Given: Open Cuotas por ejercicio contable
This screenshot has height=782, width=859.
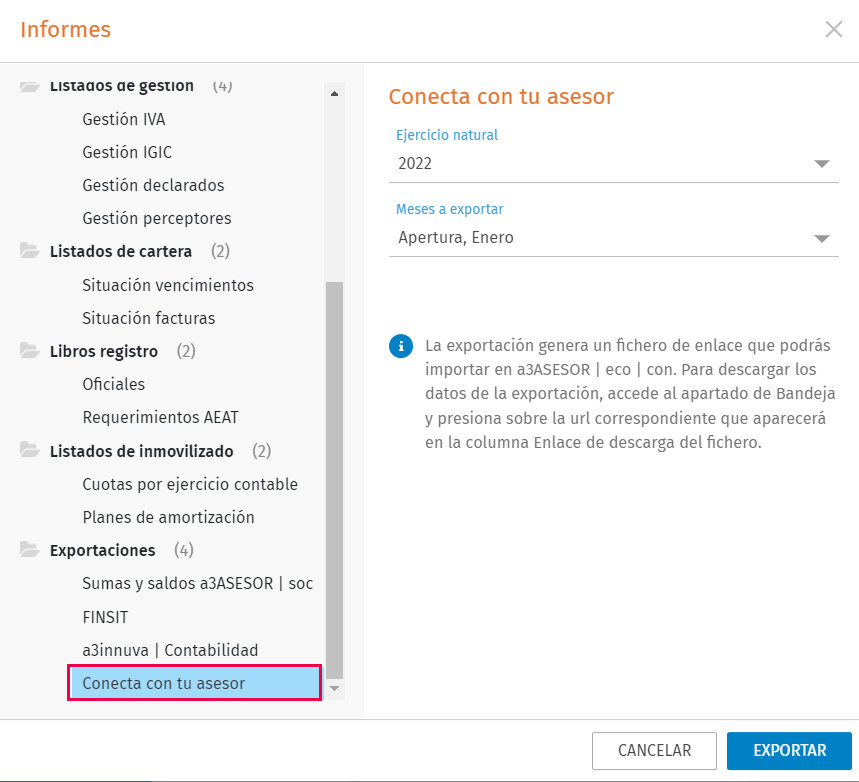Looking at the screenshot, I should (x=190, y=484).
